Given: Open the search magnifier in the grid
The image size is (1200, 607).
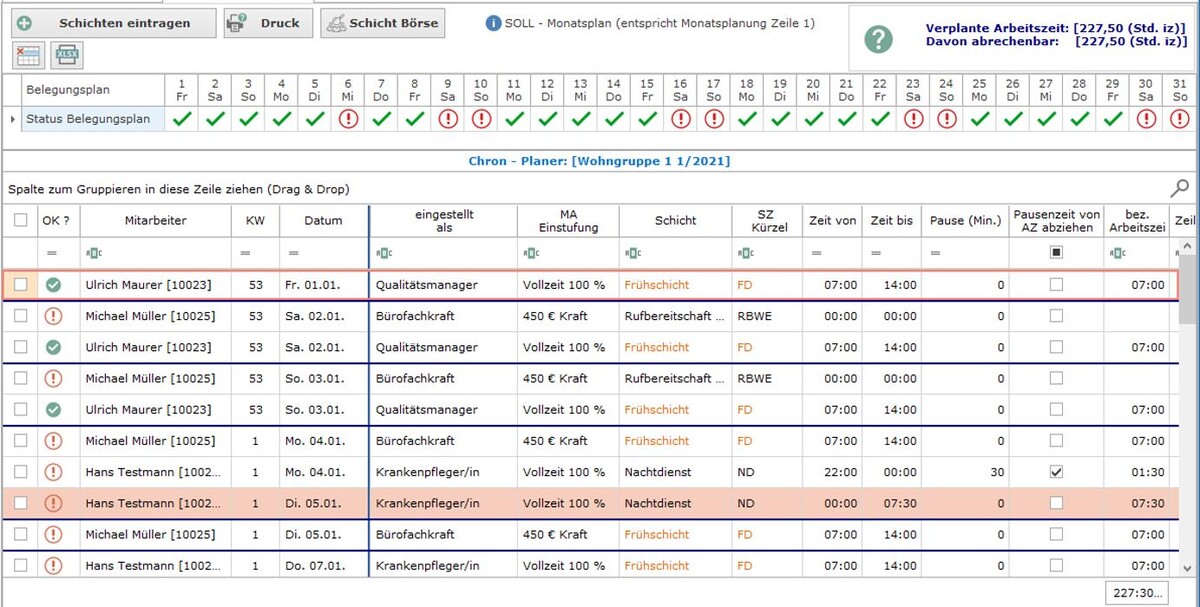Looking at the screenshot, I should tap(1180, 187).
